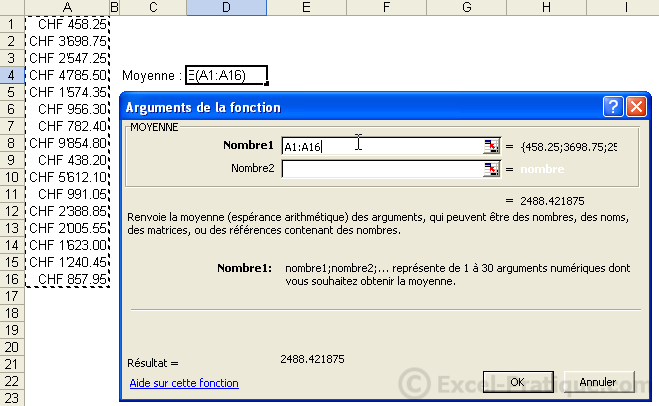
Task: Click cell with CHF 956.30
Action: pyautogui.click(x=67, y=109)
